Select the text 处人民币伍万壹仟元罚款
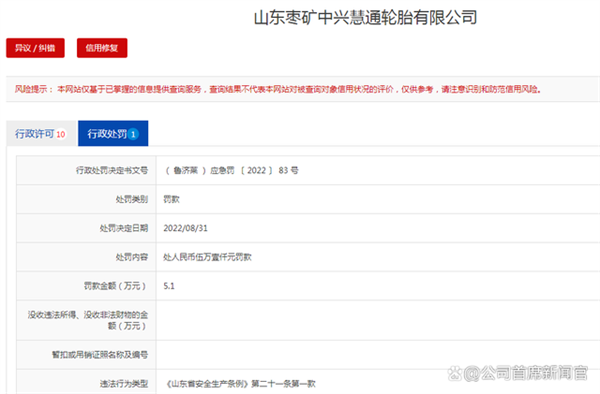This screenshot has height=394, width=600. (207, 257)
